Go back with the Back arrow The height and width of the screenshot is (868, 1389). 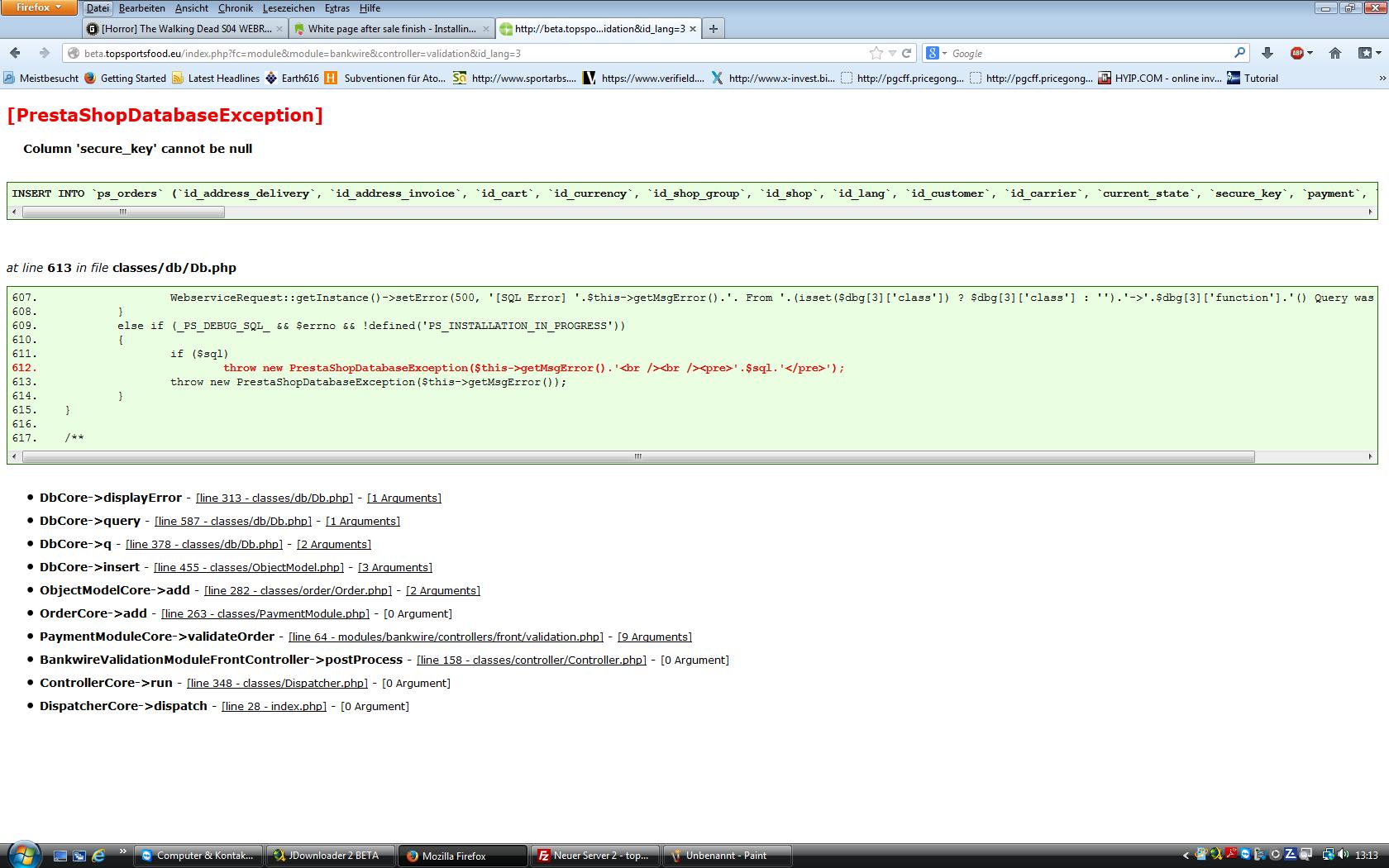coord(15,53)
